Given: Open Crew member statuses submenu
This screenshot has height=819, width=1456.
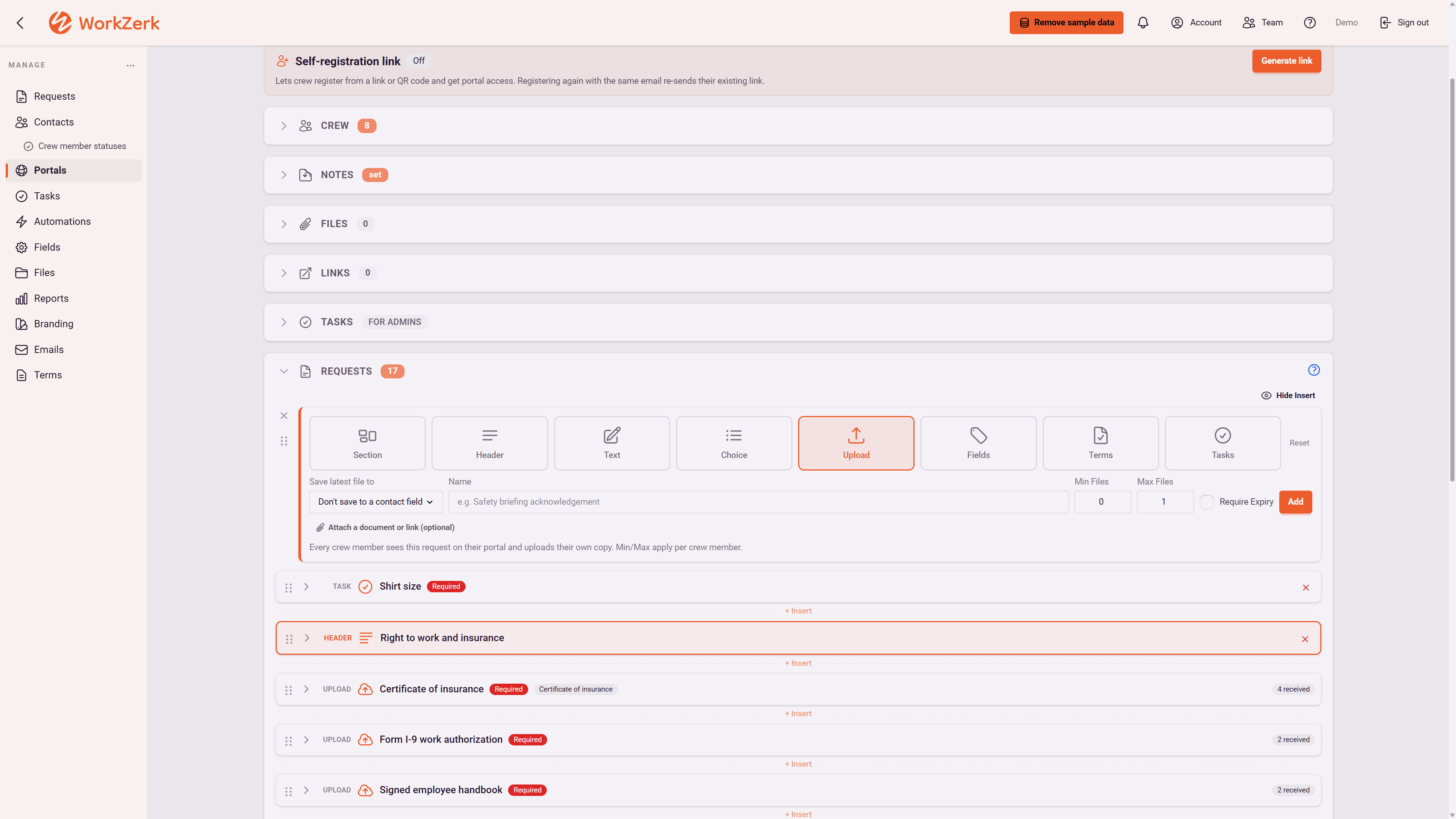Looking at the screenshot, I should [75, 146].
